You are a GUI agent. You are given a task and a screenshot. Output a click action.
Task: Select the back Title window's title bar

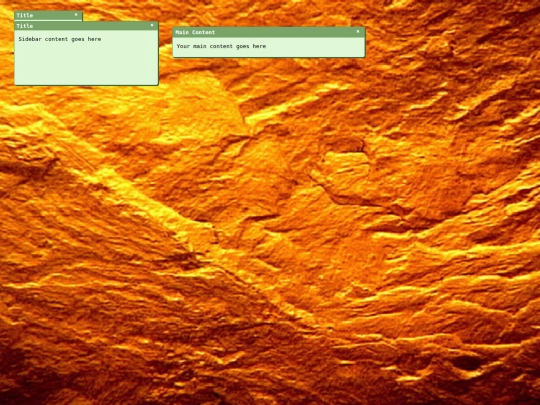[48, 15]
